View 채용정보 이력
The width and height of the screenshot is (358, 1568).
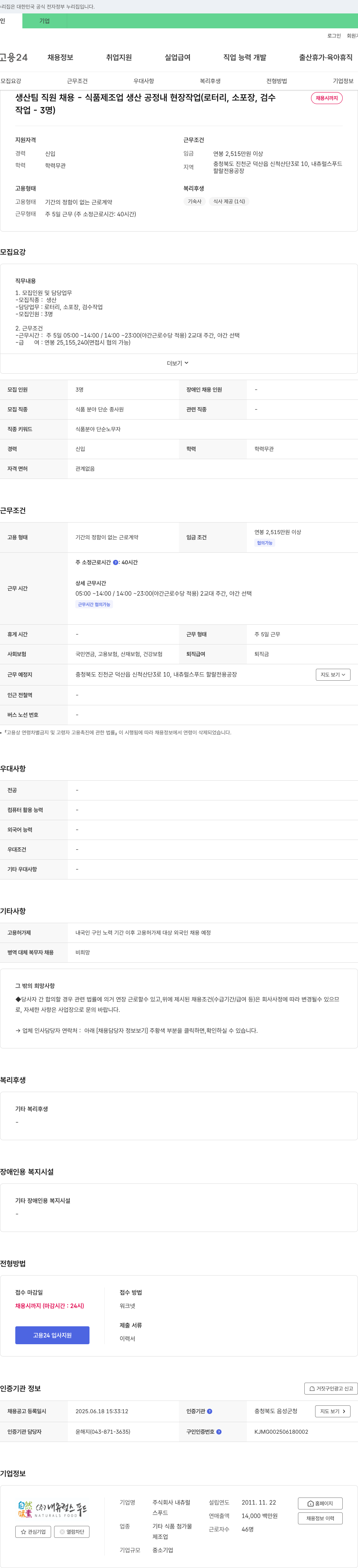point(320,1519)
